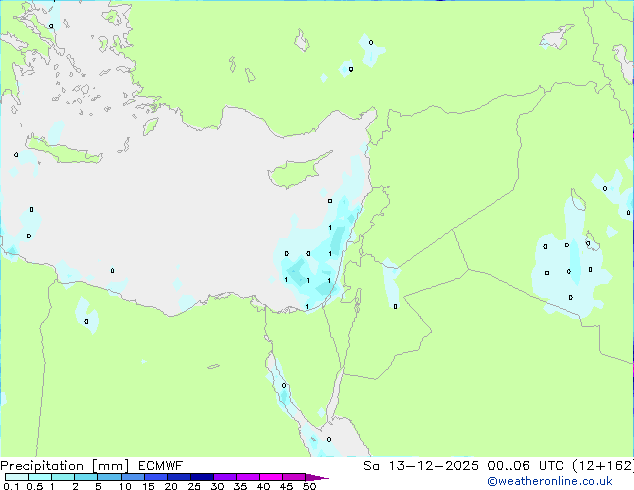The height and width of the screenshot is (490, 634).
Task: Click the legend value '10'
Action: tap(125, 486)
